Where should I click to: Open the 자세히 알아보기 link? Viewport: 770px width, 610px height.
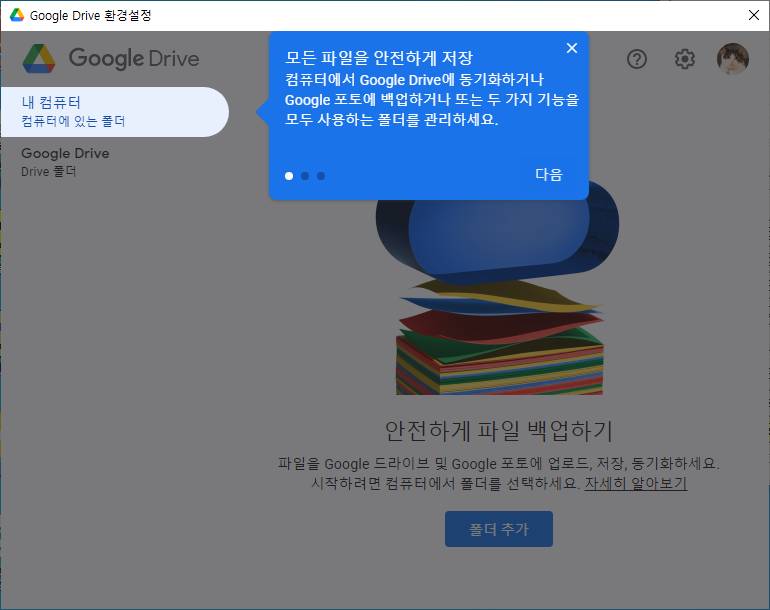(x=635, y=483)
